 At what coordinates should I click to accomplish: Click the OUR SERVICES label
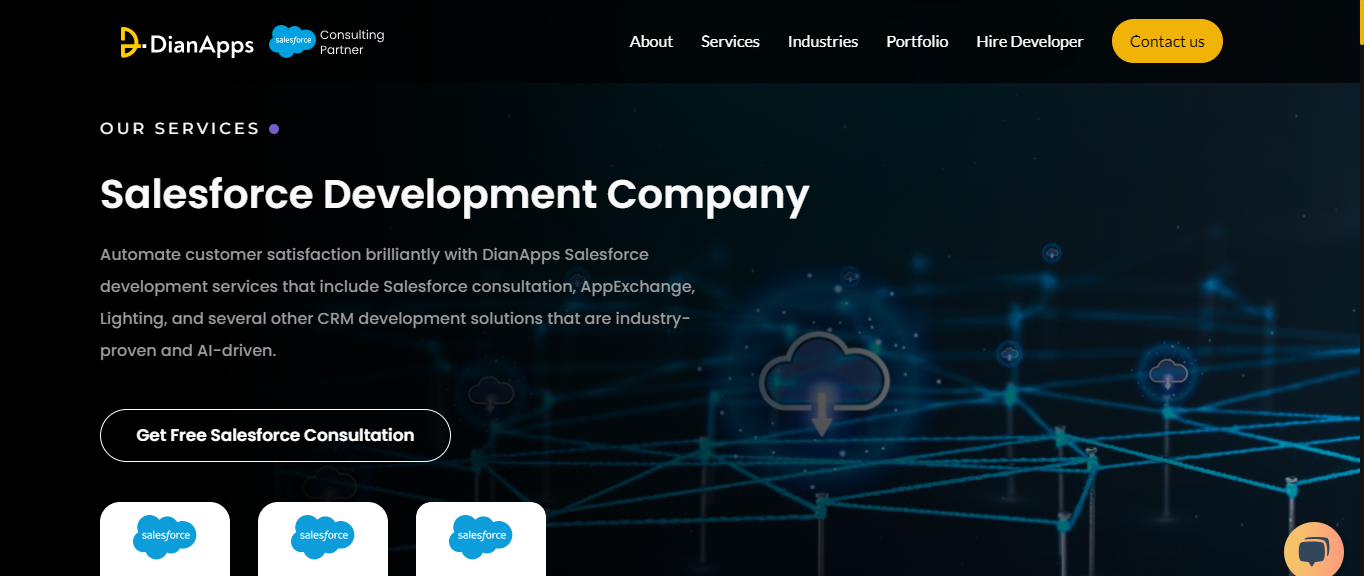180,128
